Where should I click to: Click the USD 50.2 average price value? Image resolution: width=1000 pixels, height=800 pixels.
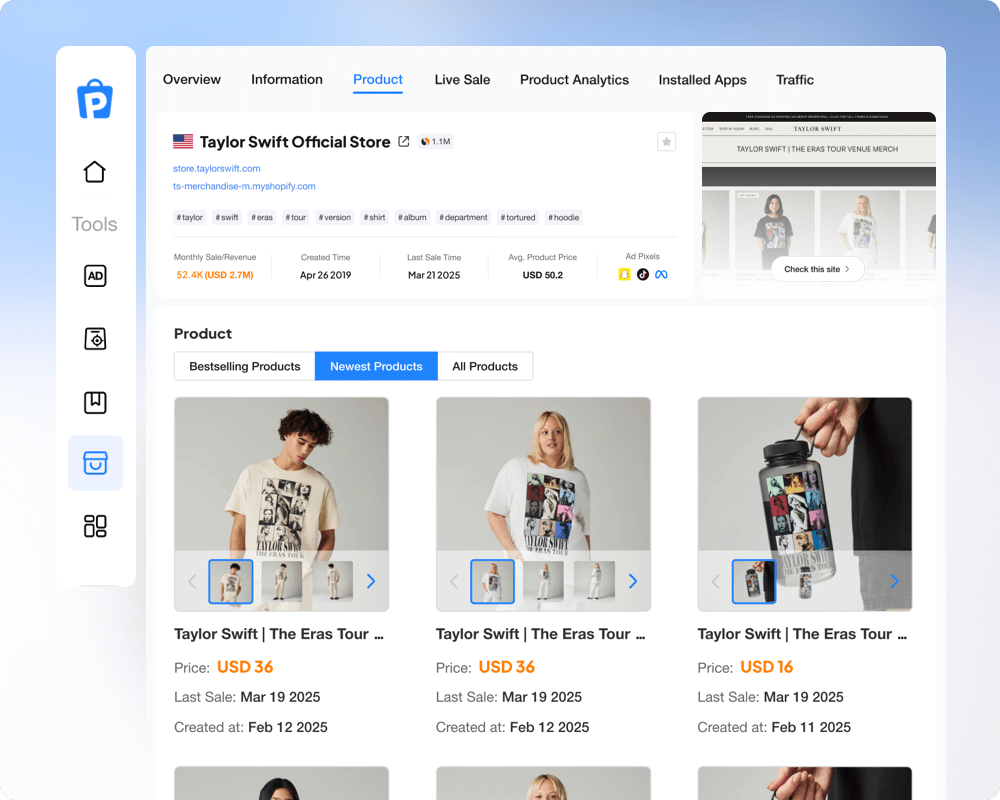pos(543,275)
